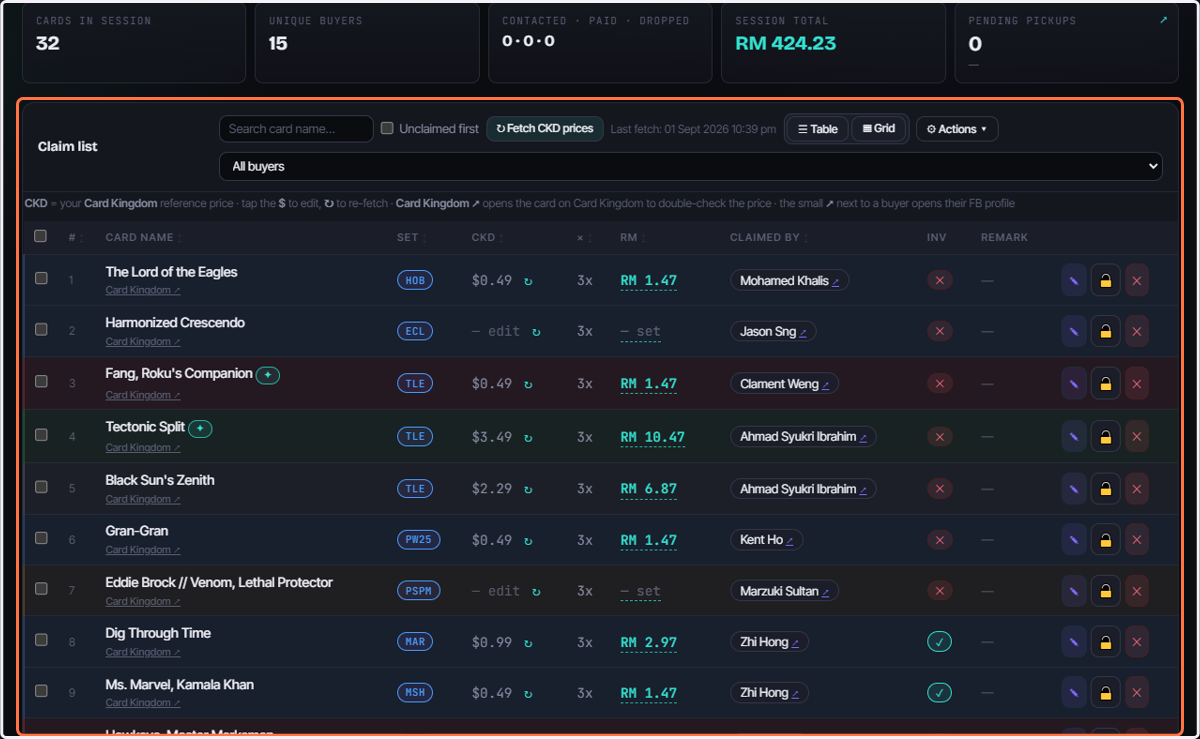Lock The Lord of the Eagles row

(1105, 280)
